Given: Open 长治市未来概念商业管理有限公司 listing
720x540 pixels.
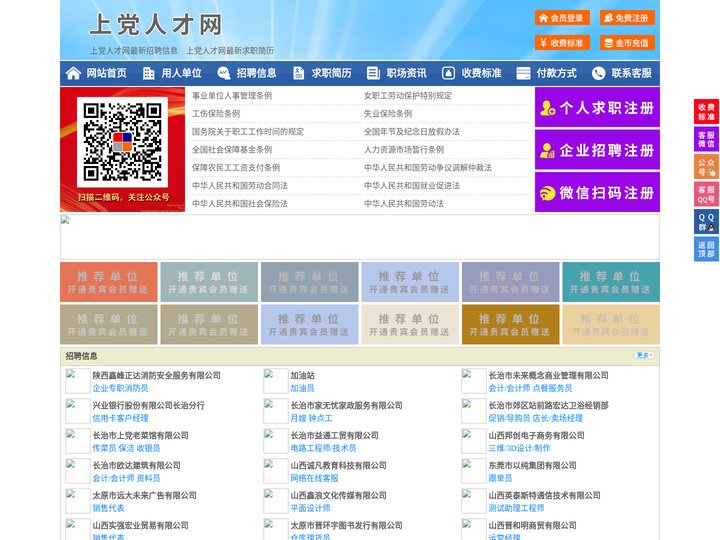Looking at the screenshot, I should point(548,375).
